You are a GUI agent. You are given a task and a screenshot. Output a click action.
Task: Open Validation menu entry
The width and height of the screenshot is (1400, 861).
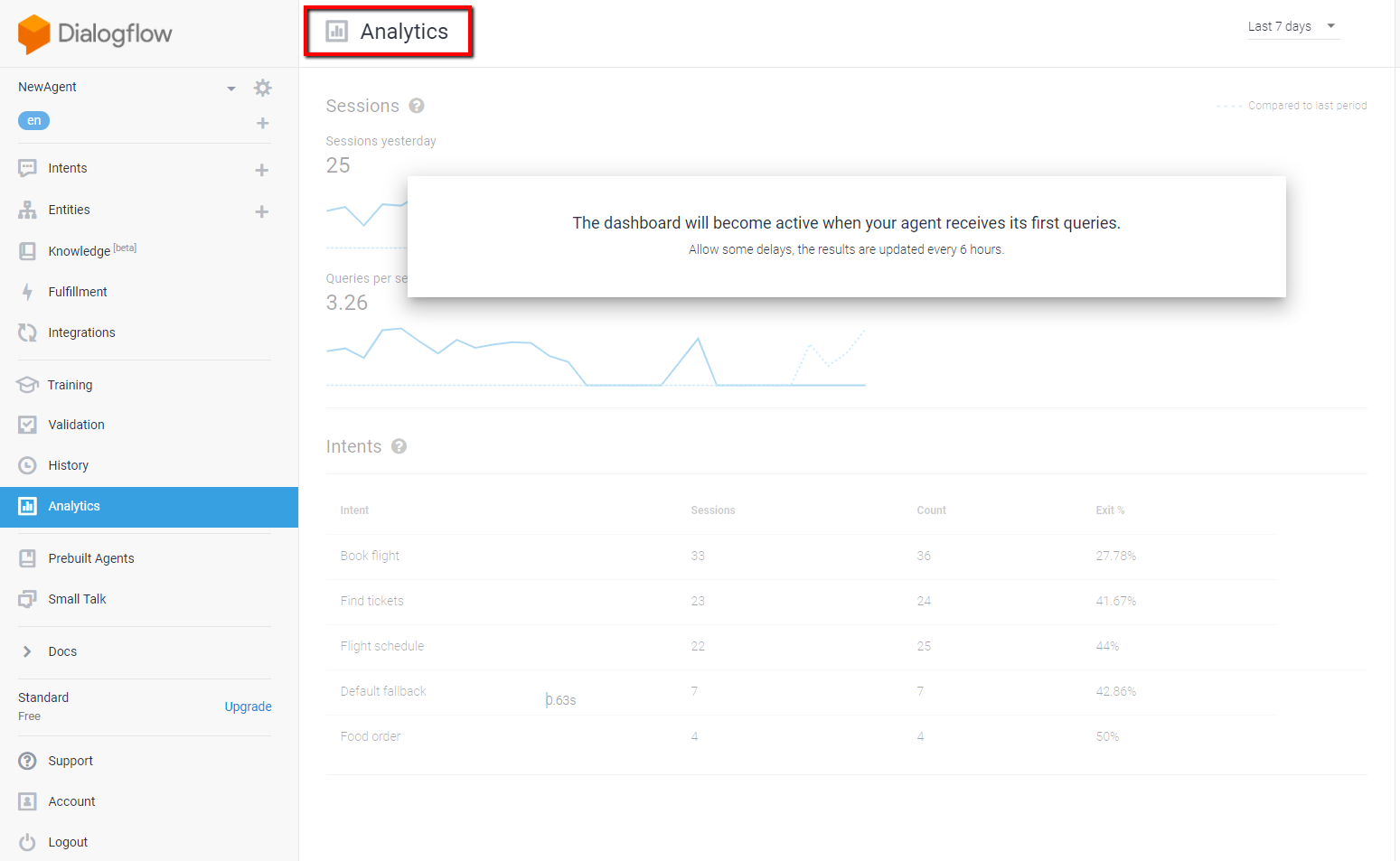[77, 425]
